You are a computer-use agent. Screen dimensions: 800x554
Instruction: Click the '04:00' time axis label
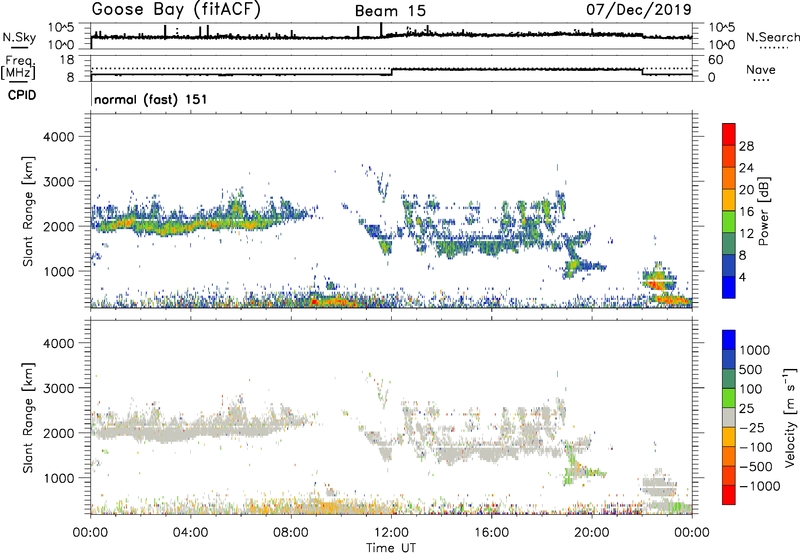(x=191, y=533)
